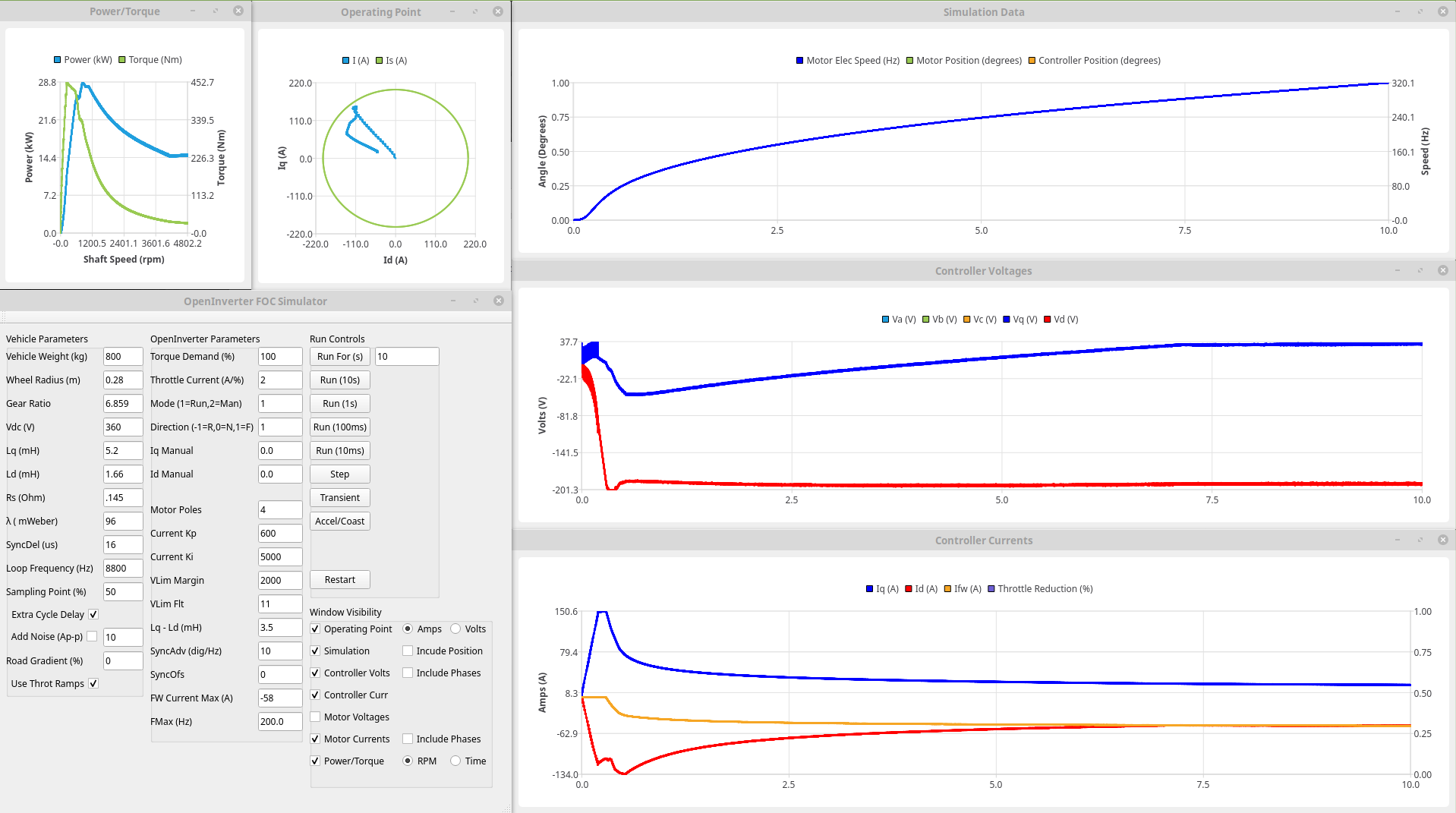
Task: Click the Motor Elec Speed legend marker
Action: [799, 61]
